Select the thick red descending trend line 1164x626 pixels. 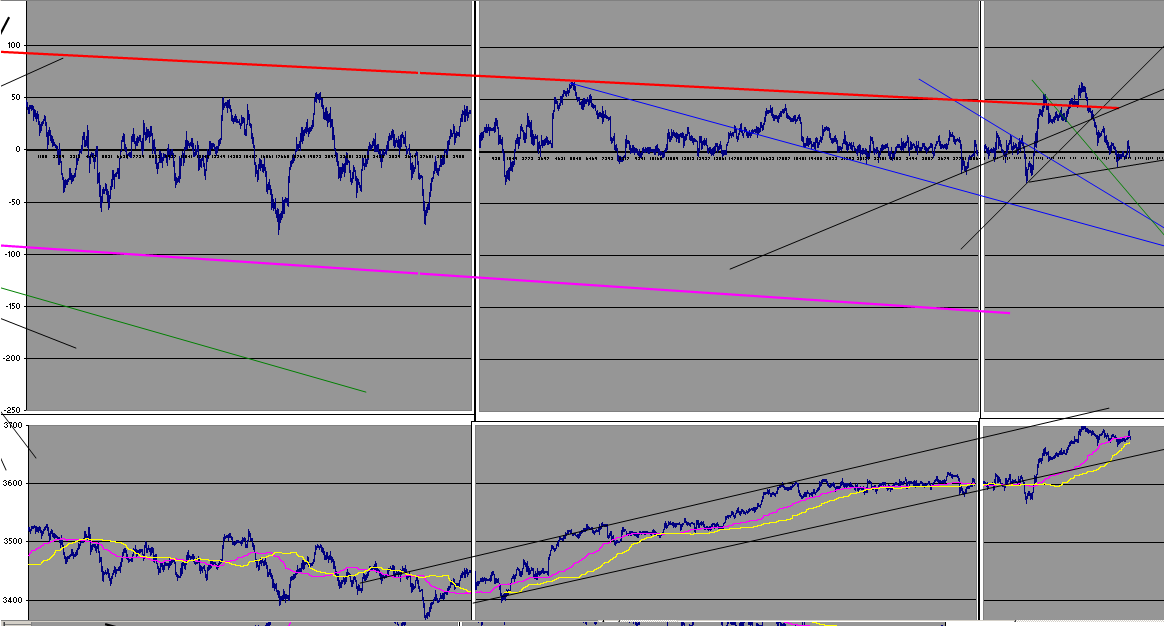560,79
